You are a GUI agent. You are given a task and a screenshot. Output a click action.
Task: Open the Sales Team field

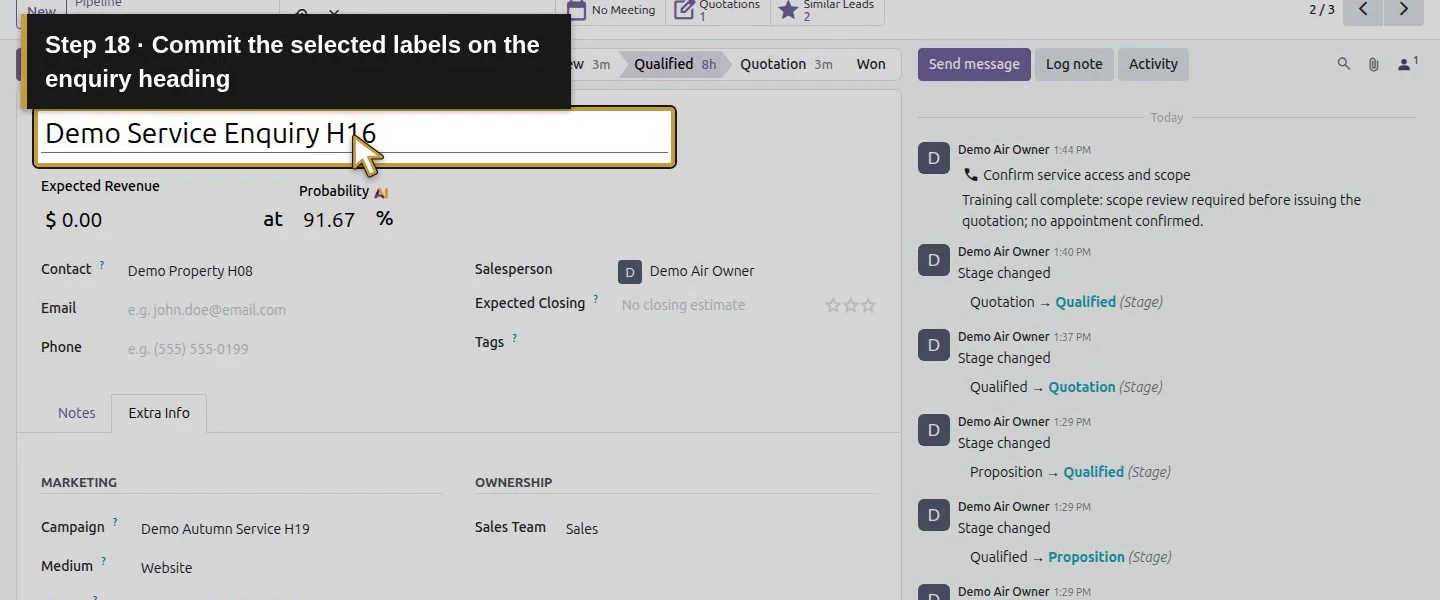[x=720, y=529]
